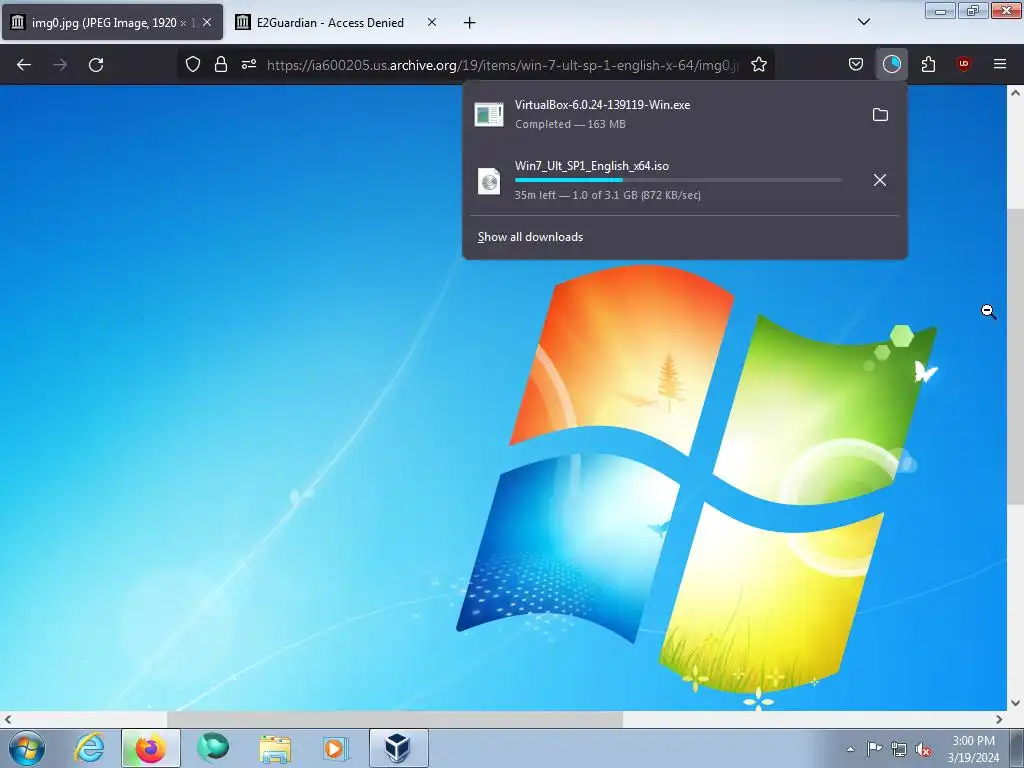The width and height of the screenshot is (1024, 768).
Task: Bookmark this page with the star
Action: [x=758, y=64]
